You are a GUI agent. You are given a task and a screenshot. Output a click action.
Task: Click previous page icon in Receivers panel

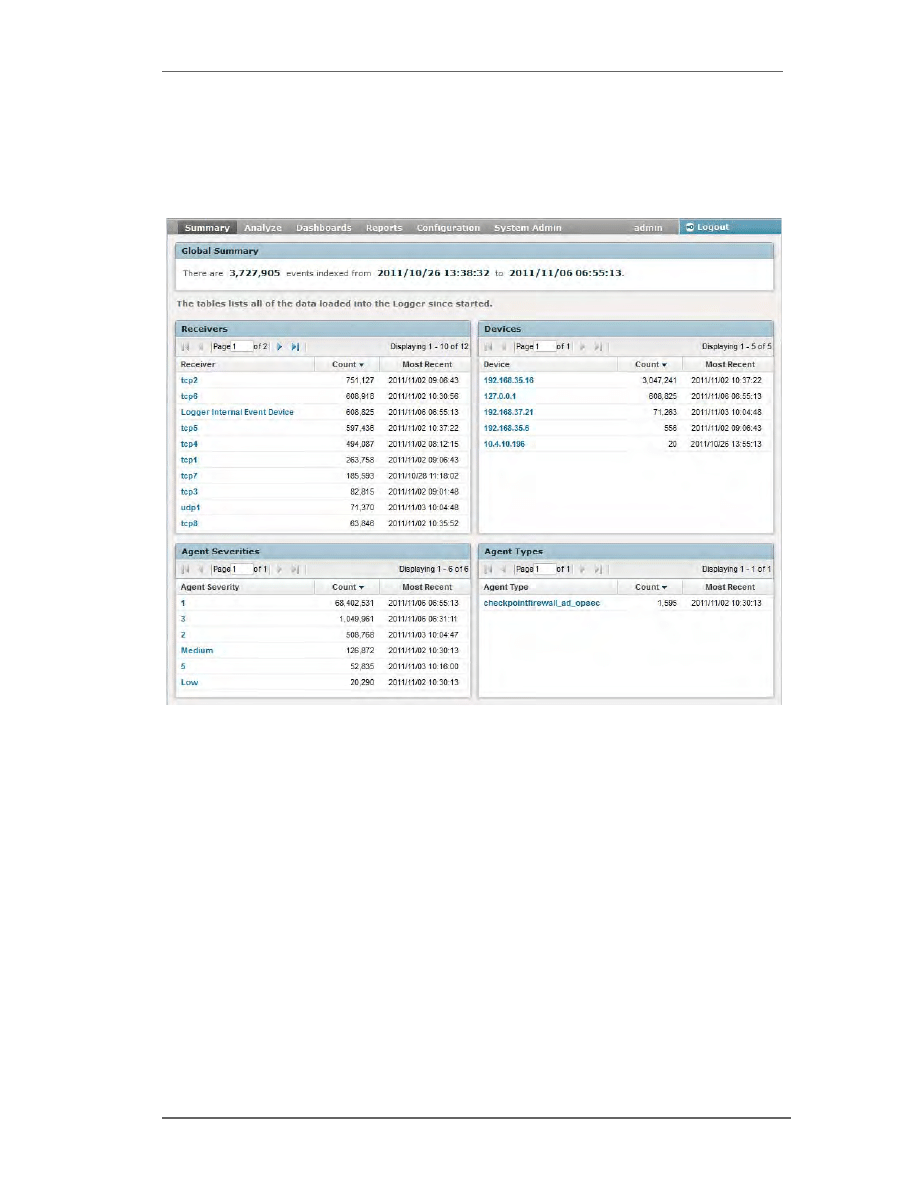point(200,347)
